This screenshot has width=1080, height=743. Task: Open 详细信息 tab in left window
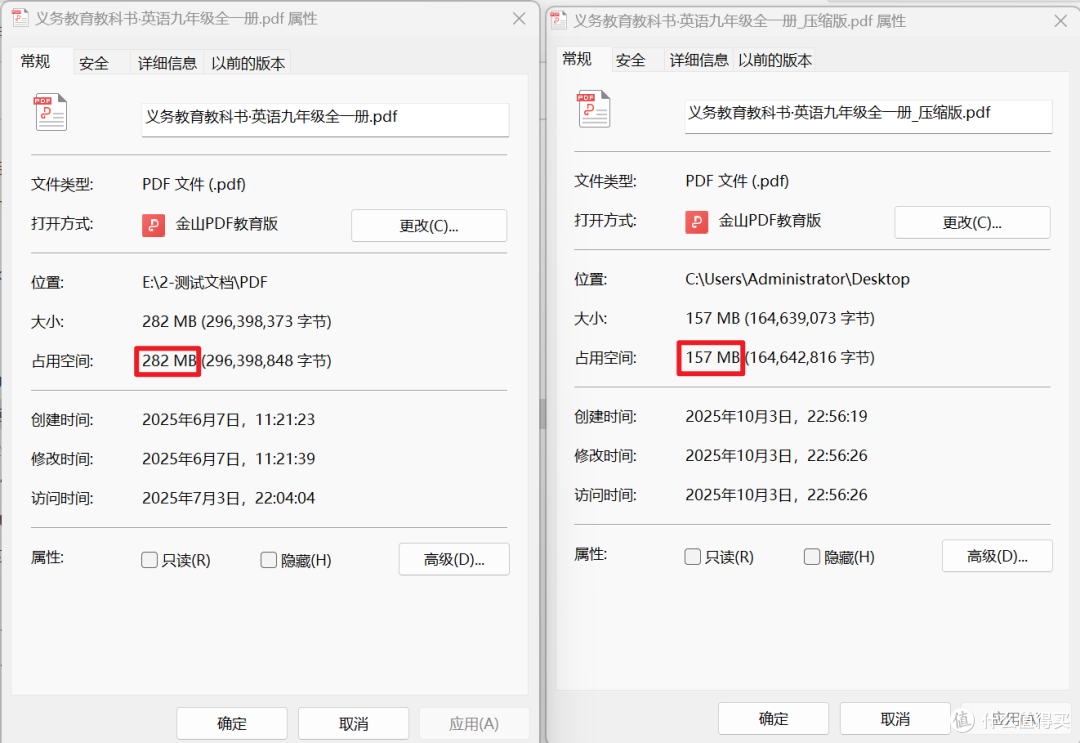tap(167, 63)
